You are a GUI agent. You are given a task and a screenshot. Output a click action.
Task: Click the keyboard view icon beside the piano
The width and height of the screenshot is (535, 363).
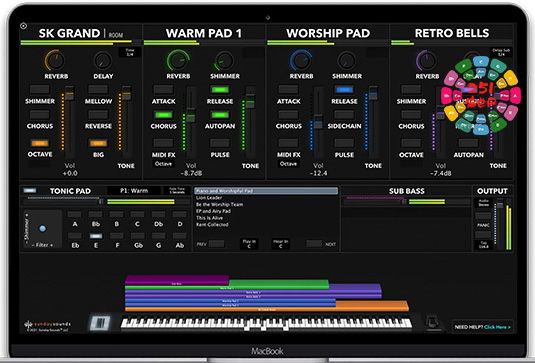(100, 323)
